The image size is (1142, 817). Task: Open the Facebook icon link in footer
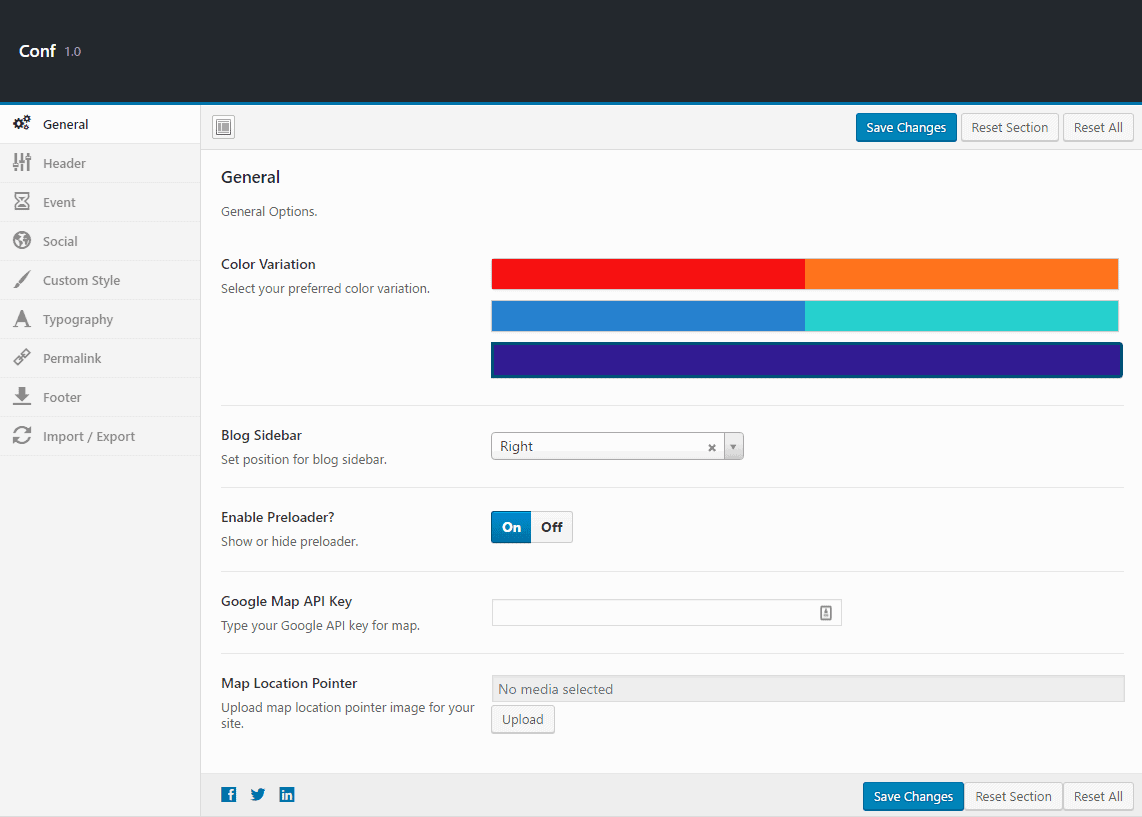(229, 795)
